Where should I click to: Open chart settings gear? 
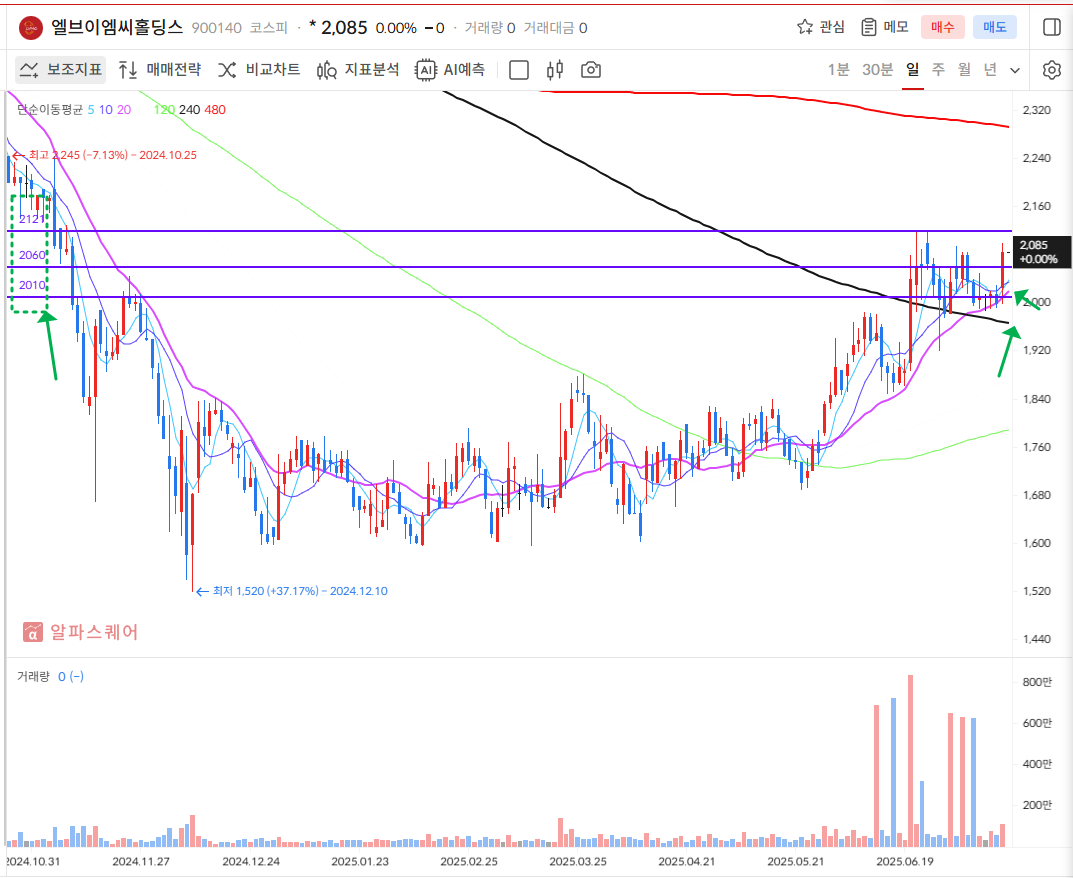(x=1052, y=70)
